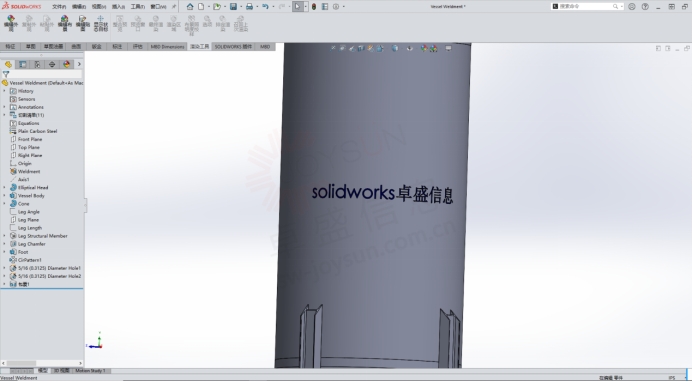Click inside the search commands box
Image resolution: width=693 pixels, height=382 pixels.
pyautogui.click(x=586, y=6)
